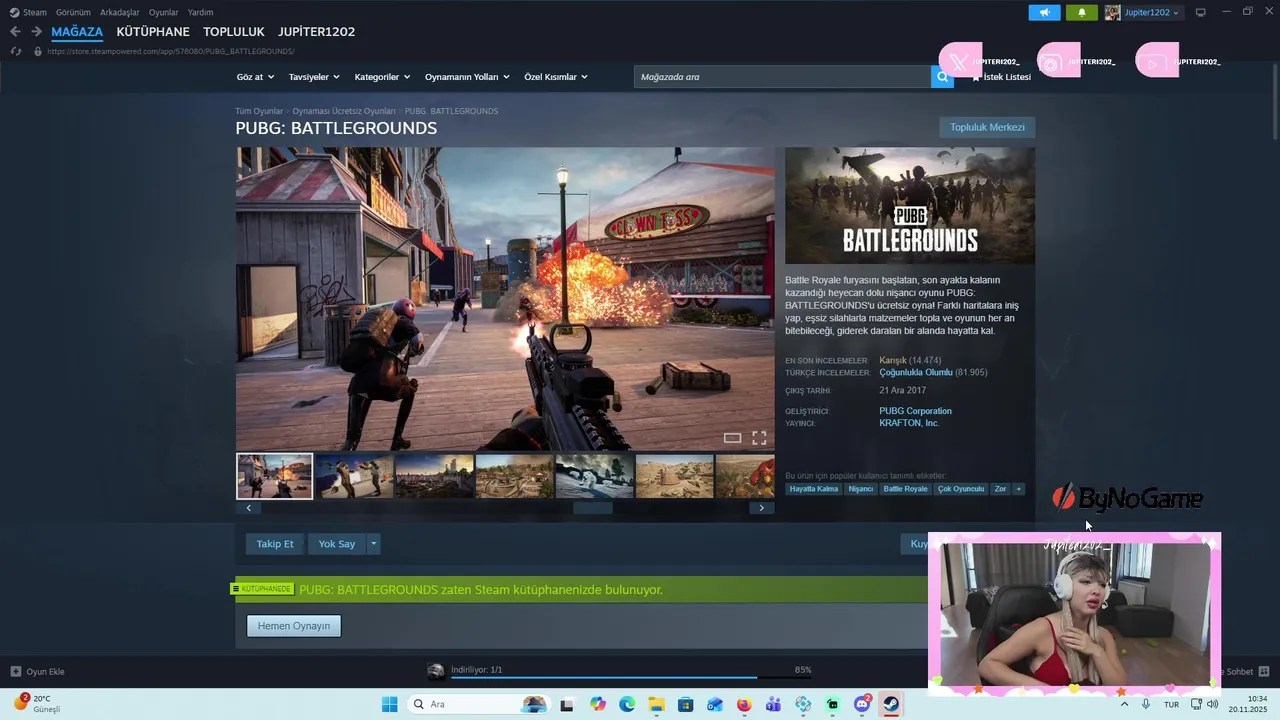This screenshot has width=1280, height=720.
Task: Go back with the left arrow
Action: pyautogui.click(x=15, y=32)
